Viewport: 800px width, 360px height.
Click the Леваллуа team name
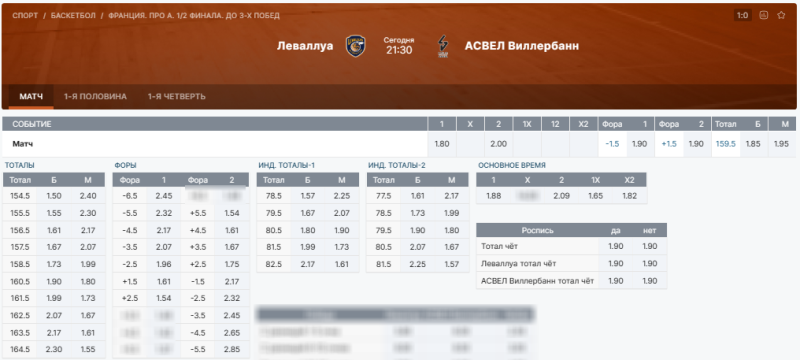tap(305, 46)
